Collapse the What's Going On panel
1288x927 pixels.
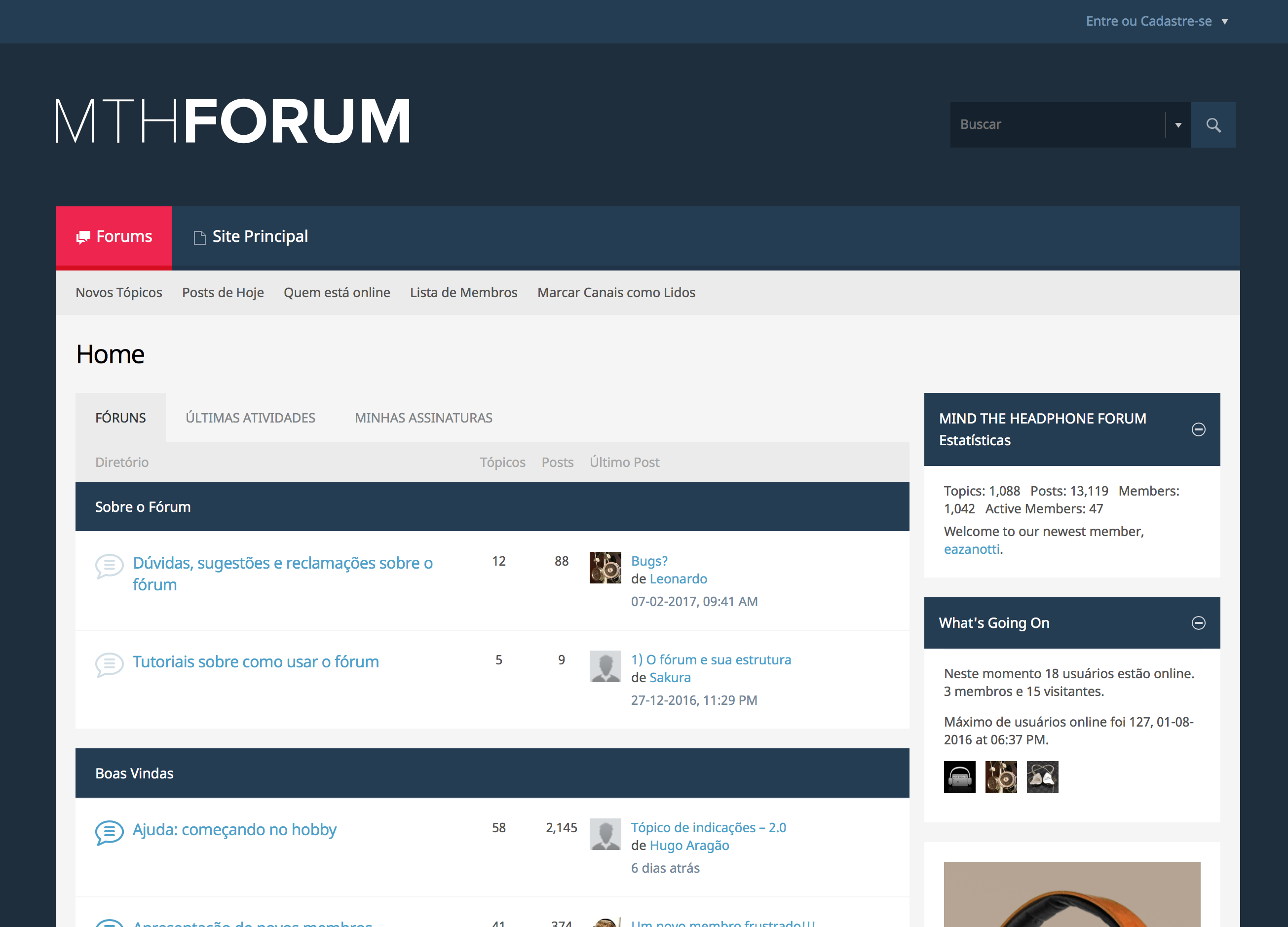pos(1198,623)
